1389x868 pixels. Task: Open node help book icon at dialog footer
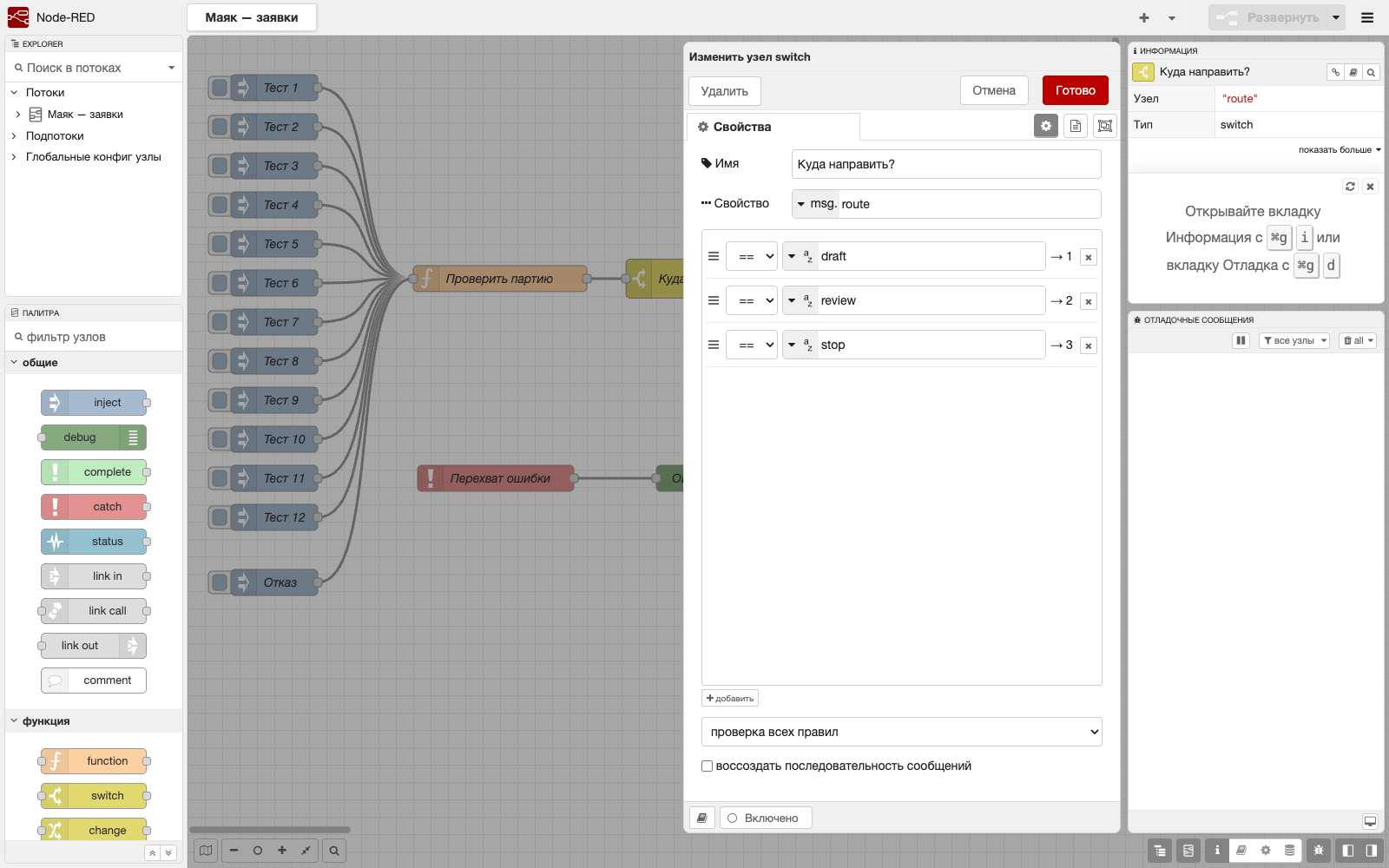coord(702,818)
